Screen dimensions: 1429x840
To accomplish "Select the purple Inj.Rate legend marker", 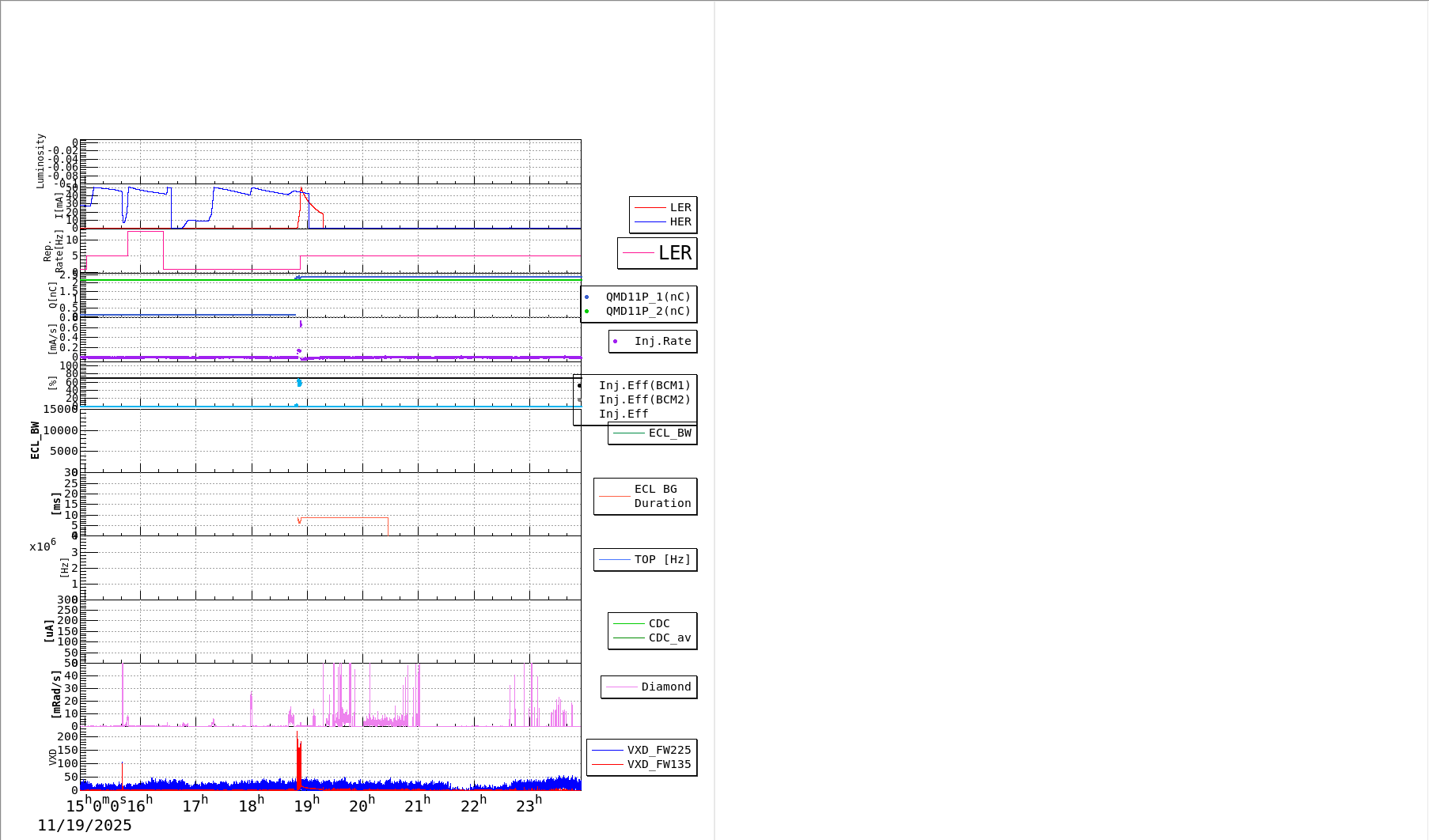I will click(616, 342).
